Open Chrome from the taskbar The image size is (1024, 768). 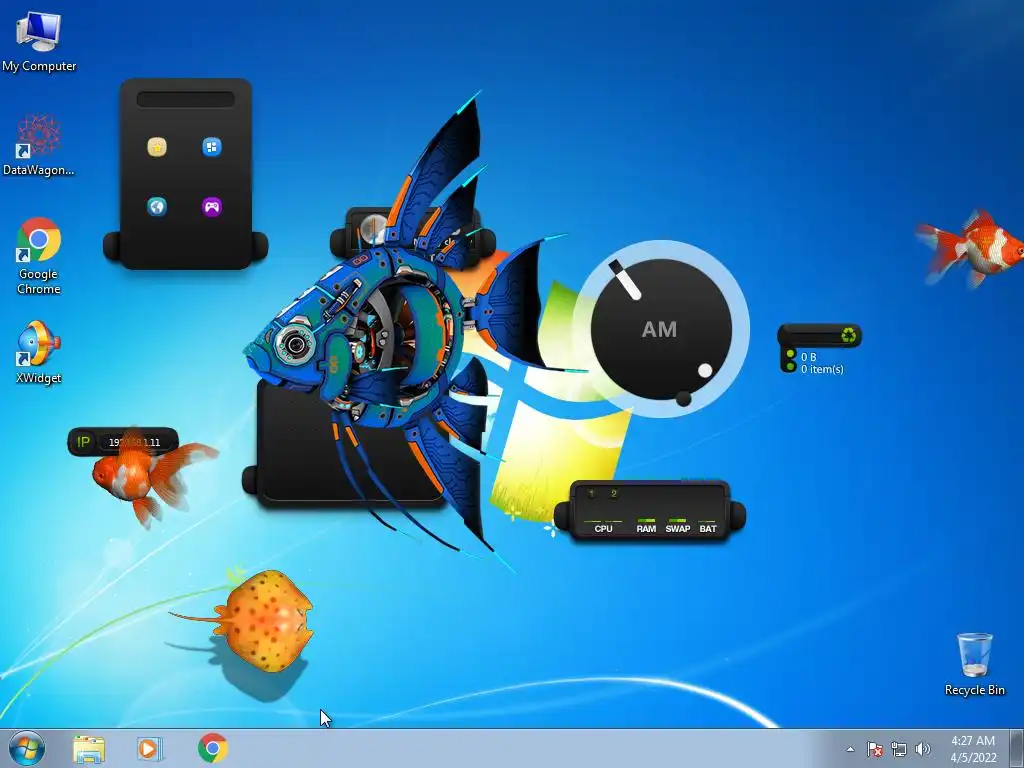coord(213,748)
